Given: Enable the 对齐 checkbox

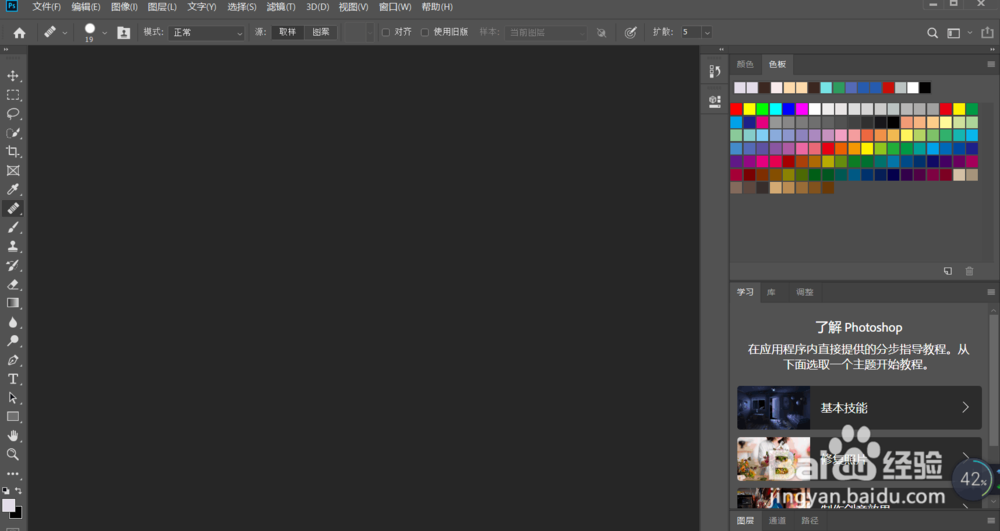Looking at the screenshot, I should [x=386, y=33].
